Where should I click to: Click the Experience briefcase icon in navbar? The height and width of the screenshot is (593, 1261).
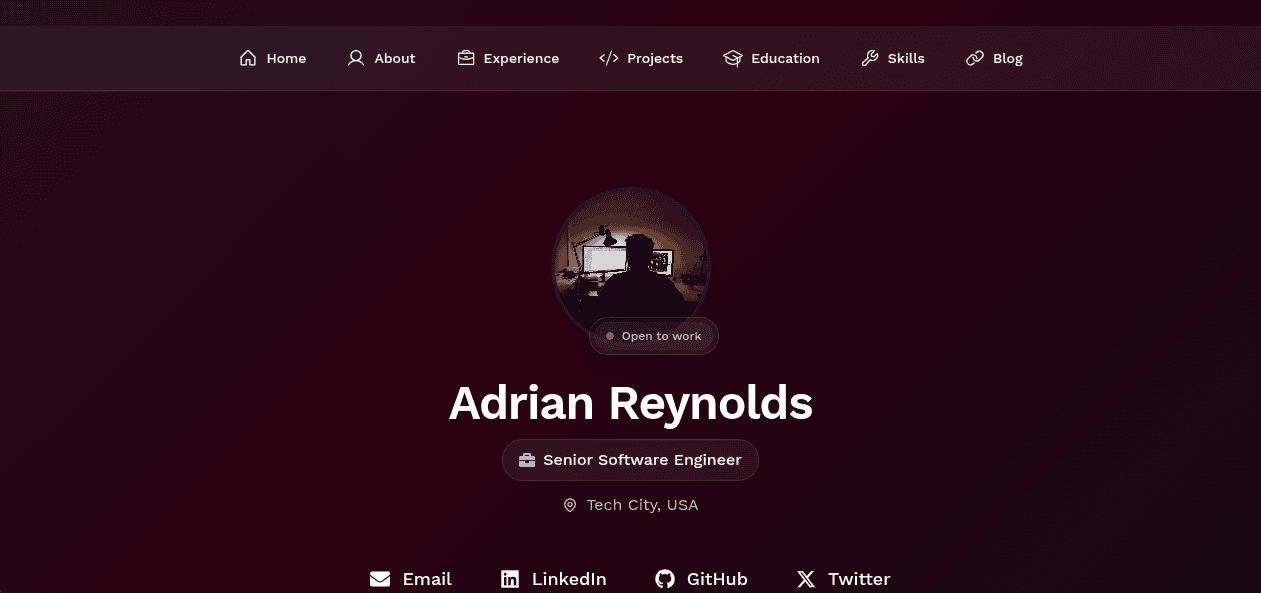(465, 58)
